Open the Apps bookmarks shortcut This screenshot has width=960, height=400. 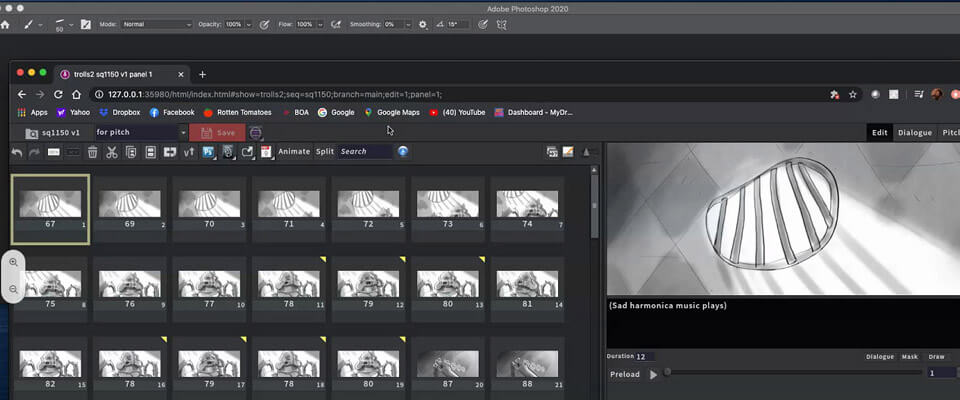click(x=32, y=113)
